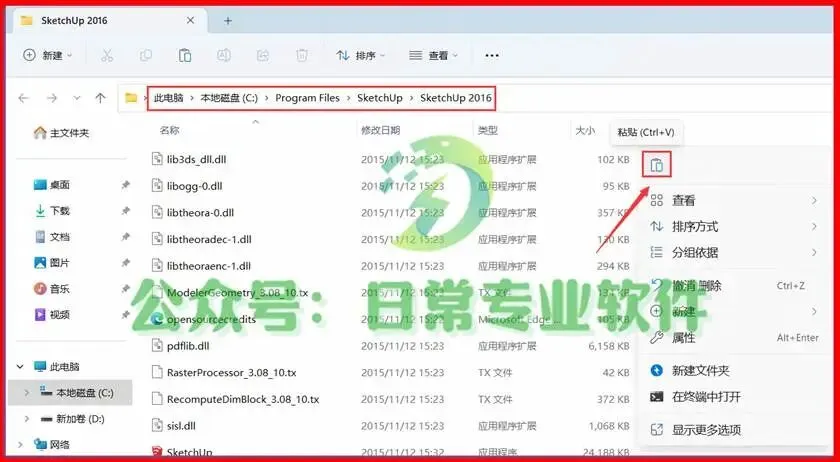The width and height of the screenshot is (840, 462).
Task: Select file RasterProcessor_3.08_10.tx
Action: (x=231, y=372)
